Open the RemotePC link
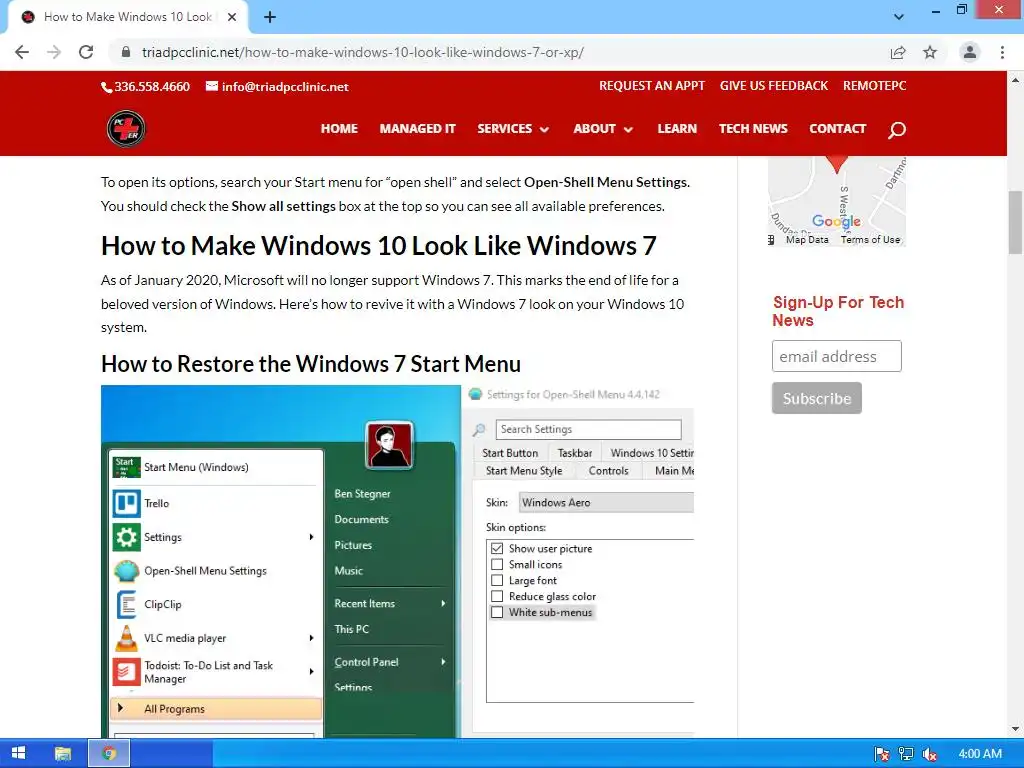The width and height of the screenshot is (1024, 768). click(874, 86)
